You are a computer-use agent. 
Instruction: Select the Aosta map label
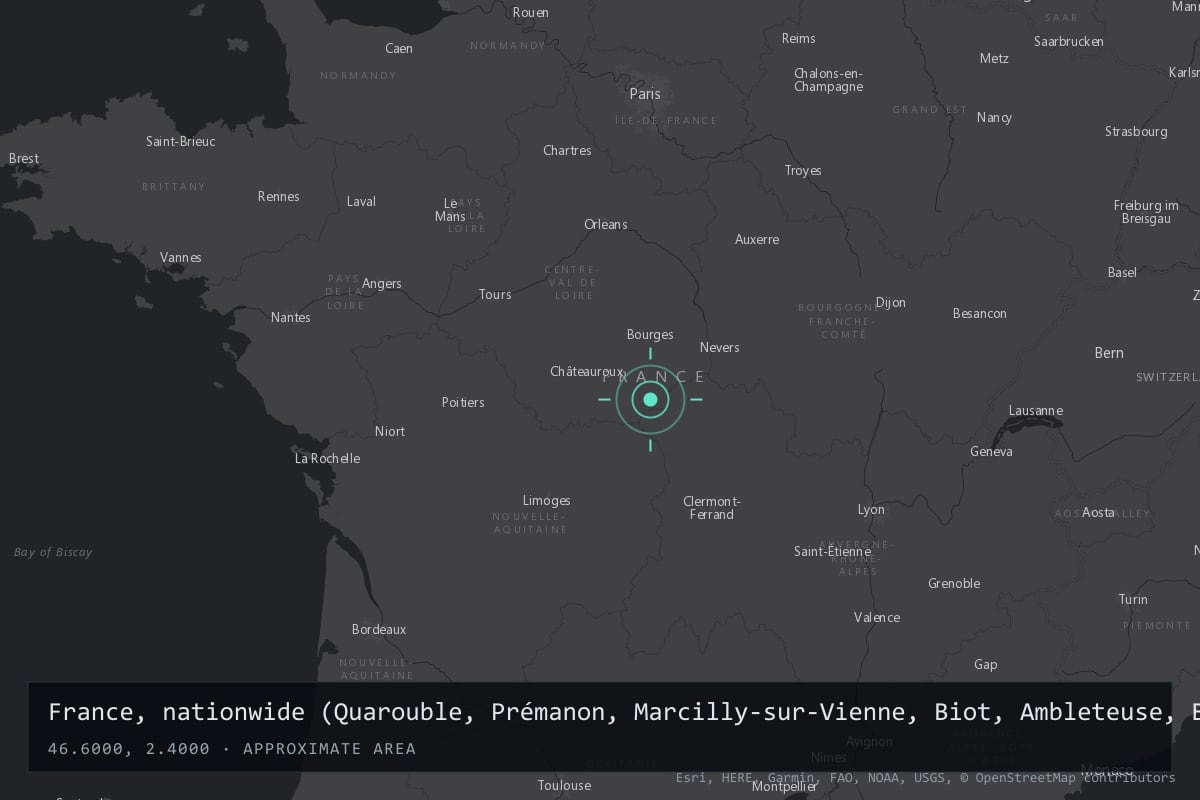click(1098, 512)
